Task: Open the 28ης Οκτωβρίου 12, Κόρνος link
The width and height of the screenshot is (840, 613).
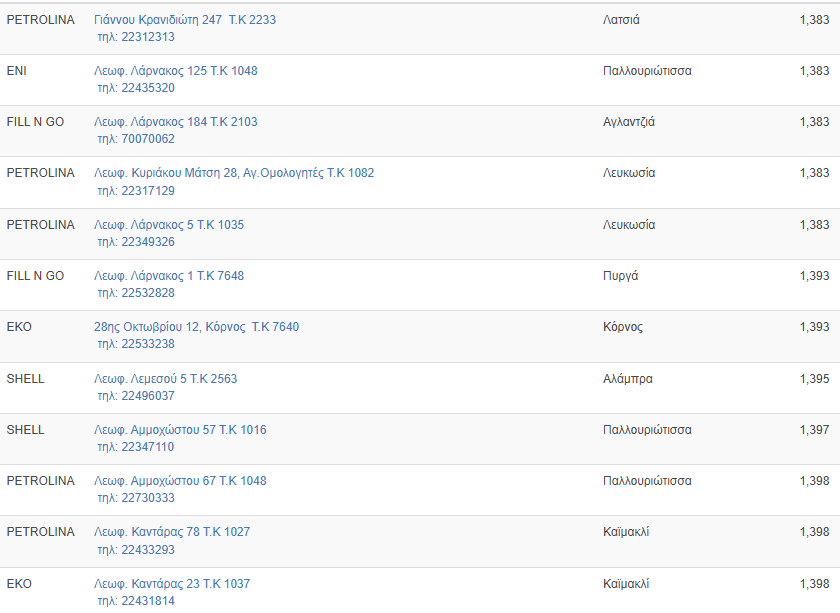Action: tap(196, 327)
